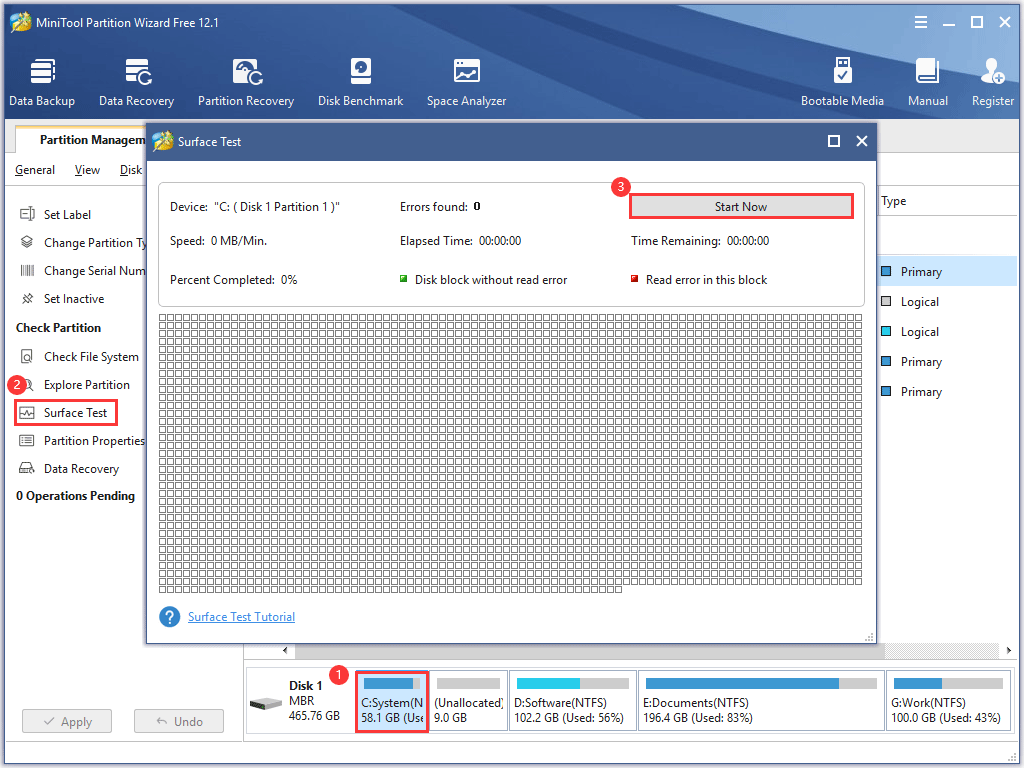Click Set Inactive in the sidebar
Viewport: 1024px width, 768px height.
pos(62,298)
